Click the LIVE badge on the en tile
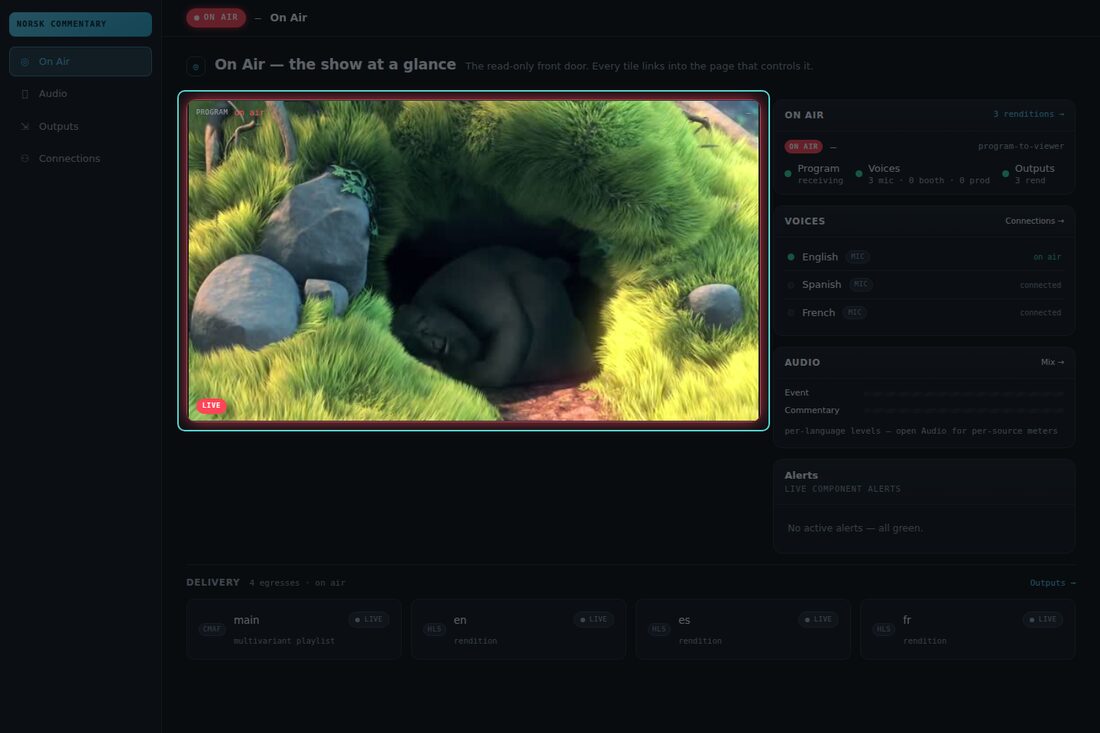This screenshot has width=1100, height=733. [593, 619]
